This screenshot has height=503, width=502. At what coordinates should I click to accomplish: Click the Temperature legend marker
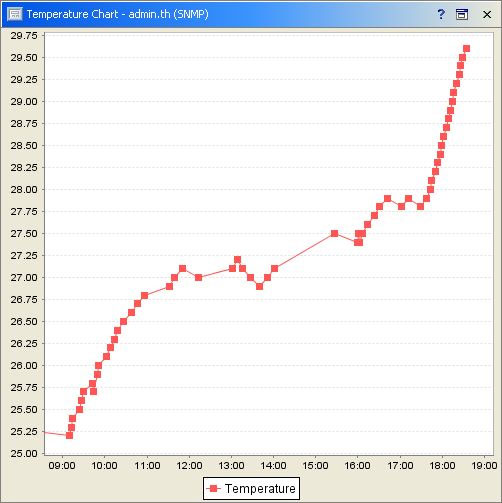[x=214, y=489]
